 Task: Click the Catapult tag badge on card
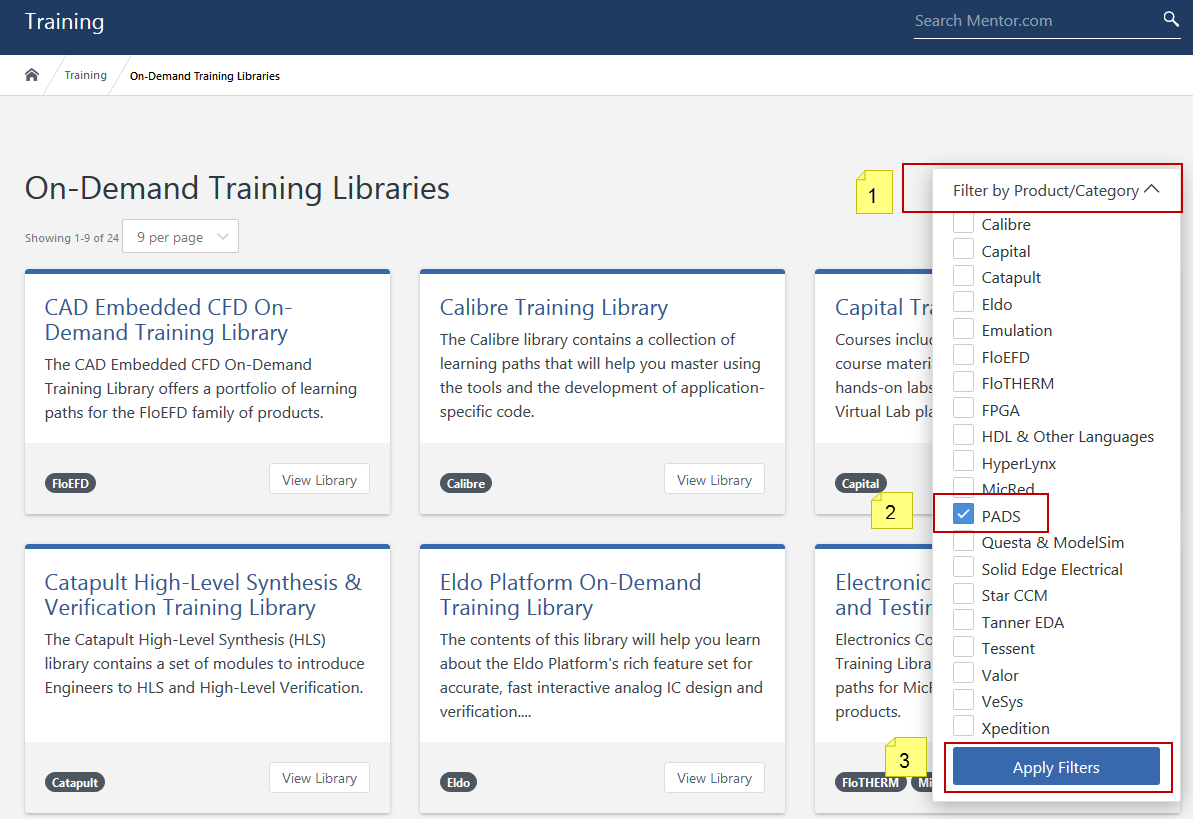pyautogui.click(x=75, y=782)
